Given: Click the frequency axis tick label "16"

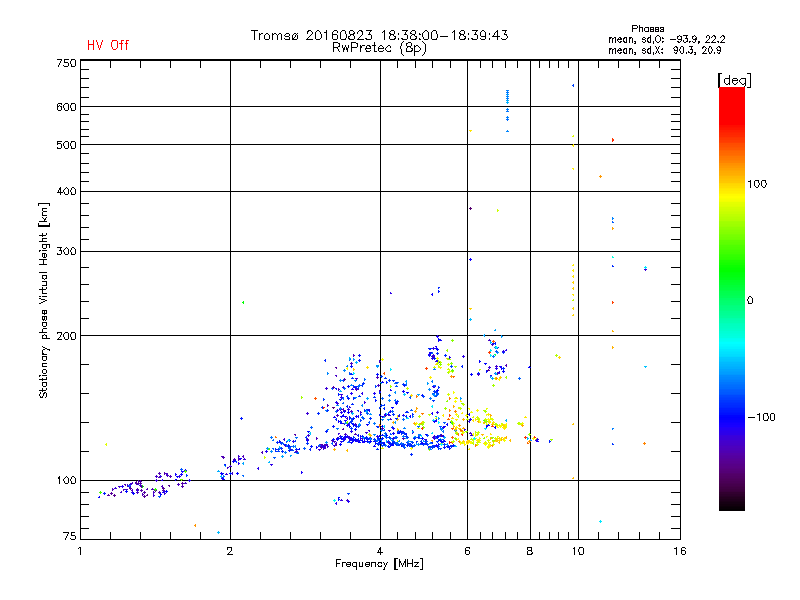Looking at the screenshot, I should coord(680,551).
